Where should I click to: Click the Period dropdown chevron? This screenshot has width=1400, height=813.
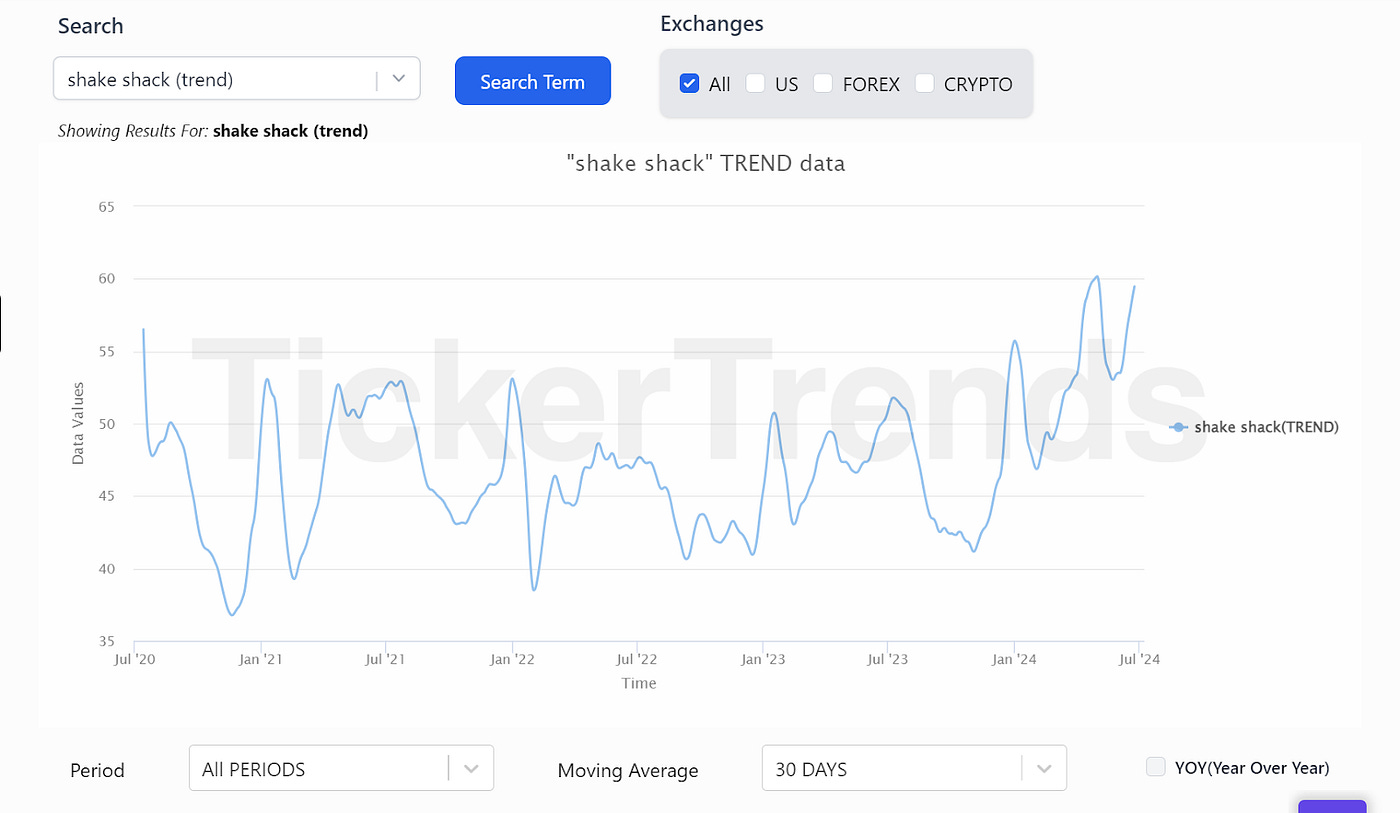[472, 768]
